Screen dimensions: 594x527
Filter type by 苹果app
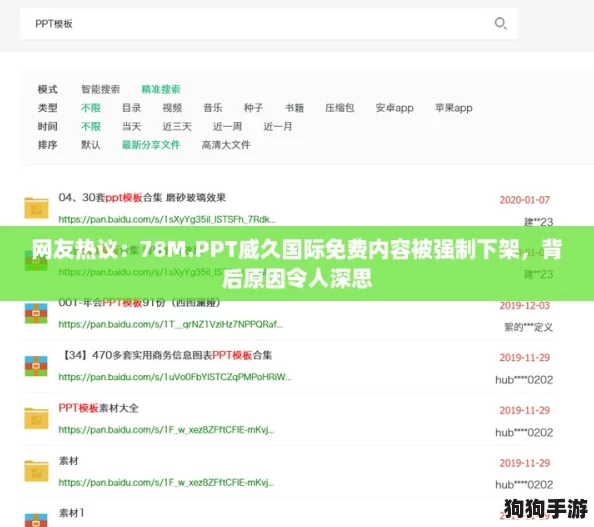tap(453, 108)
